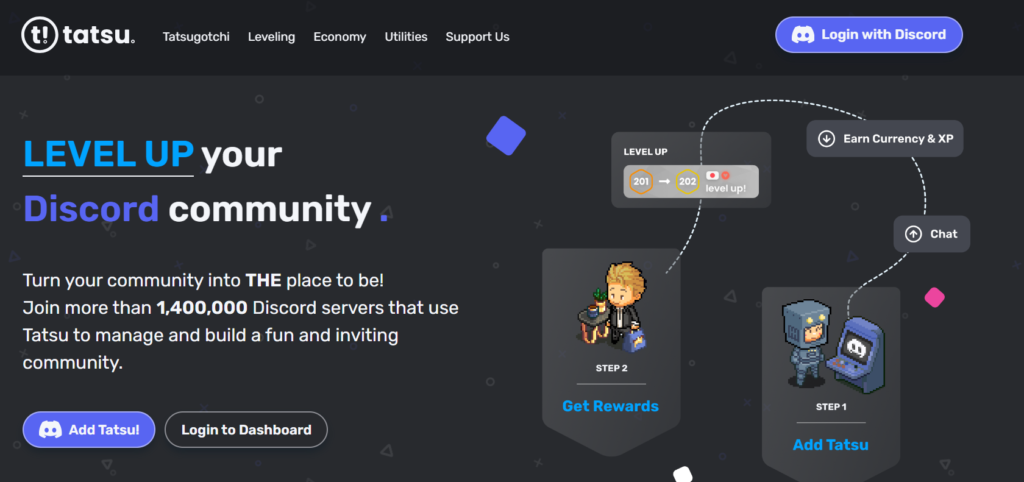Go to Support Us page
The height and width of the screenshot is (482, 1024).
(477, 37)
